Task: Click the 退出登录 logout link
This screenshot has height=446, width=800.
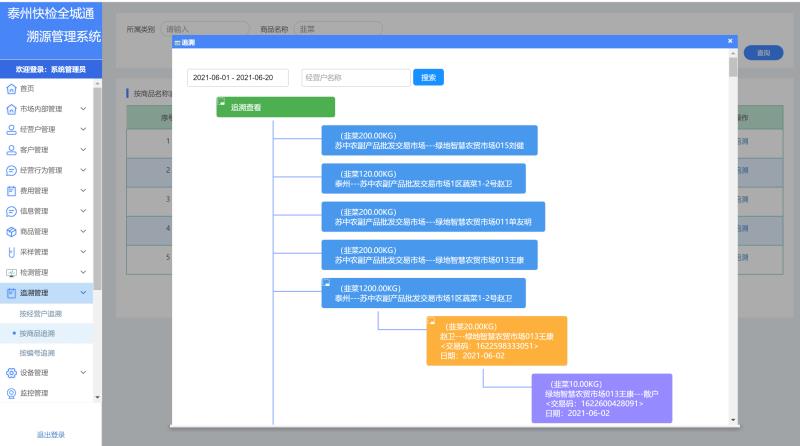Action: tap(50, 434)
